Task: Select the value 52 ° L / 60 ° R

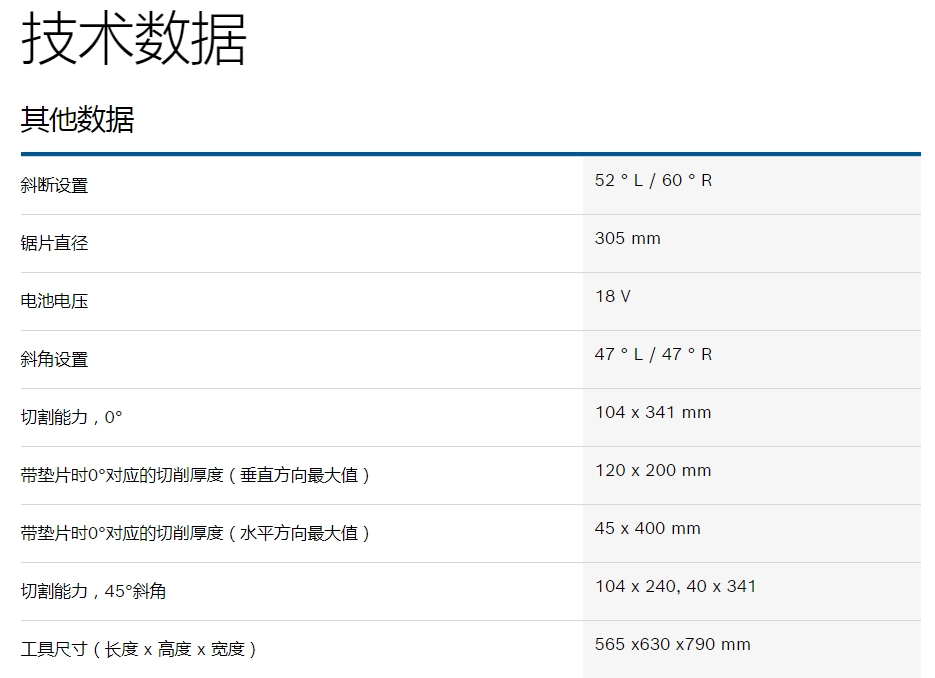Action: (x=653, y=181)
